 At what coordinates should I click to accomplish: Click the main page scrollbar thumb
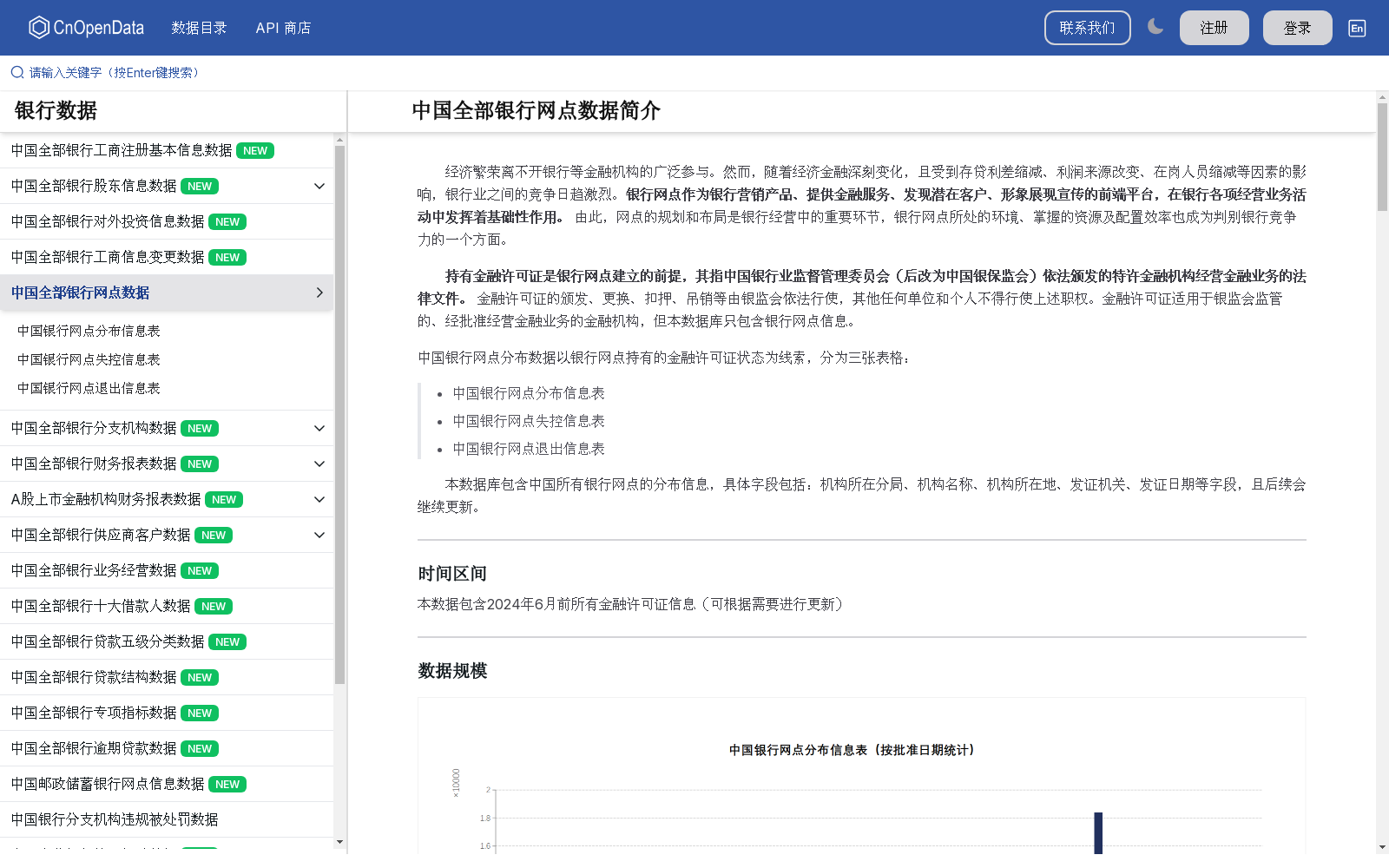[1382, 157]
